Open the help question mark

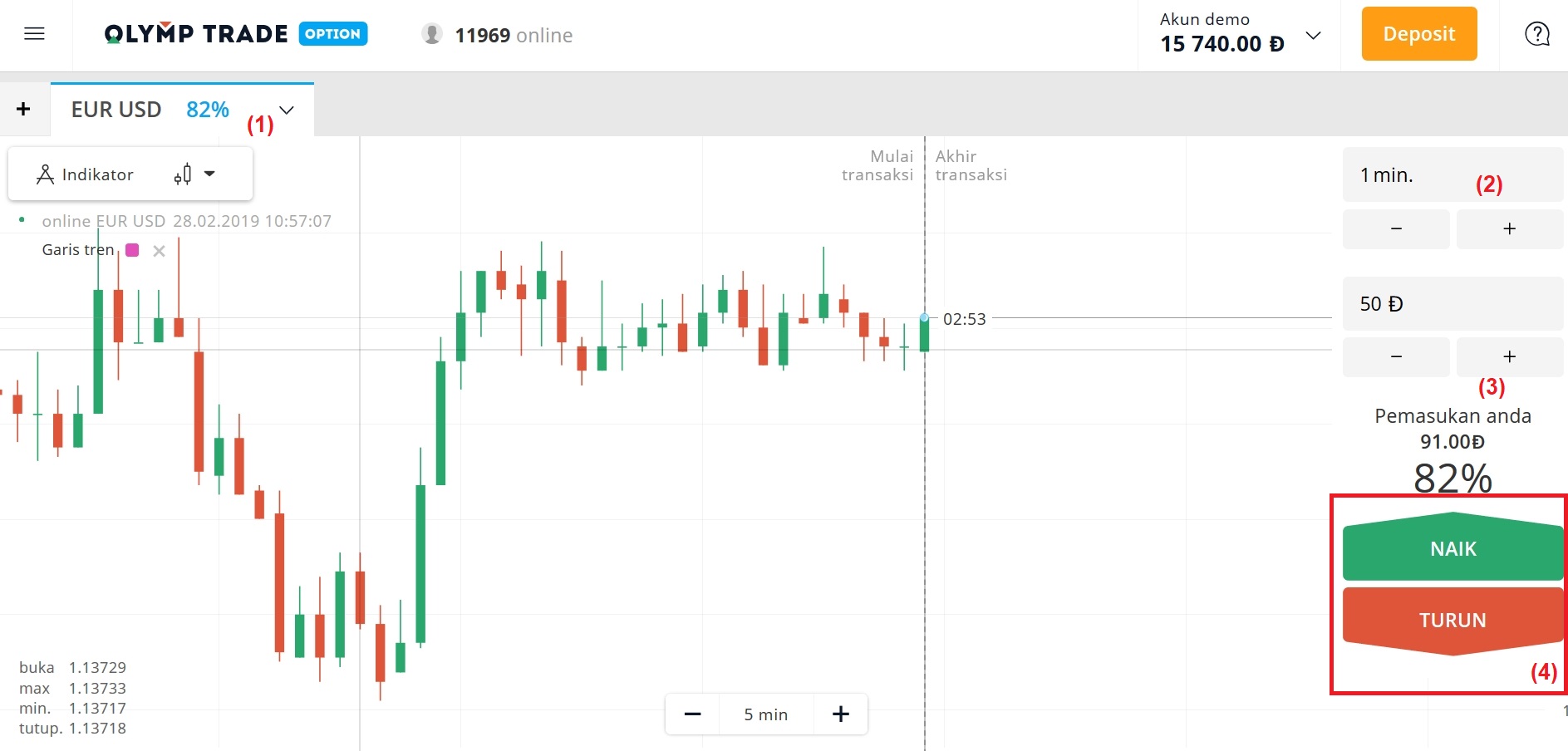tap(1536, 34)
